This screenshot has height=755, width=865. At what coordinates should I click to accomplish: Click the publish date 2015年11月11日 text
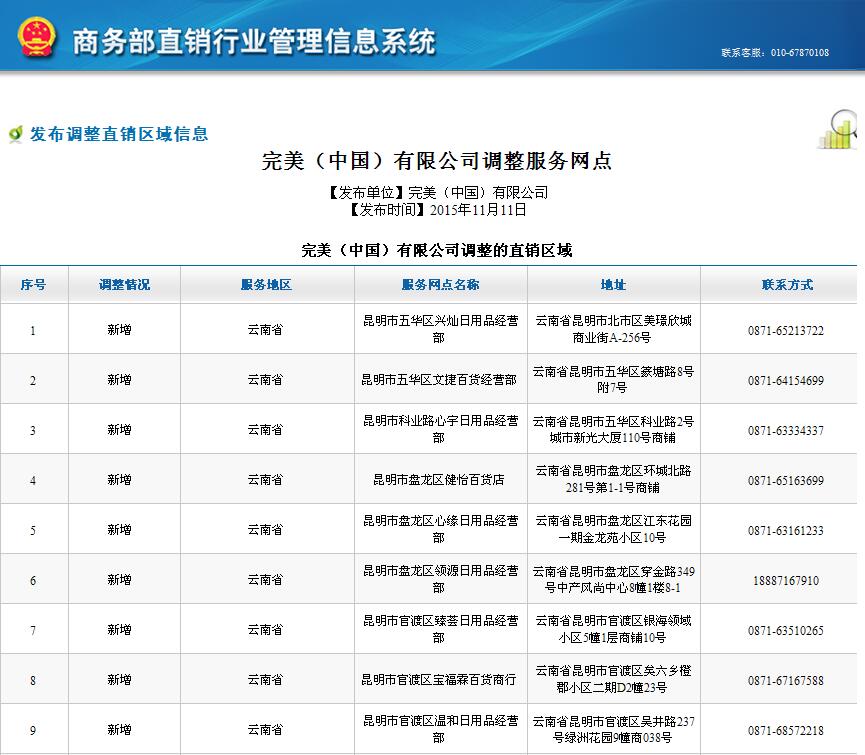(477, 210)
